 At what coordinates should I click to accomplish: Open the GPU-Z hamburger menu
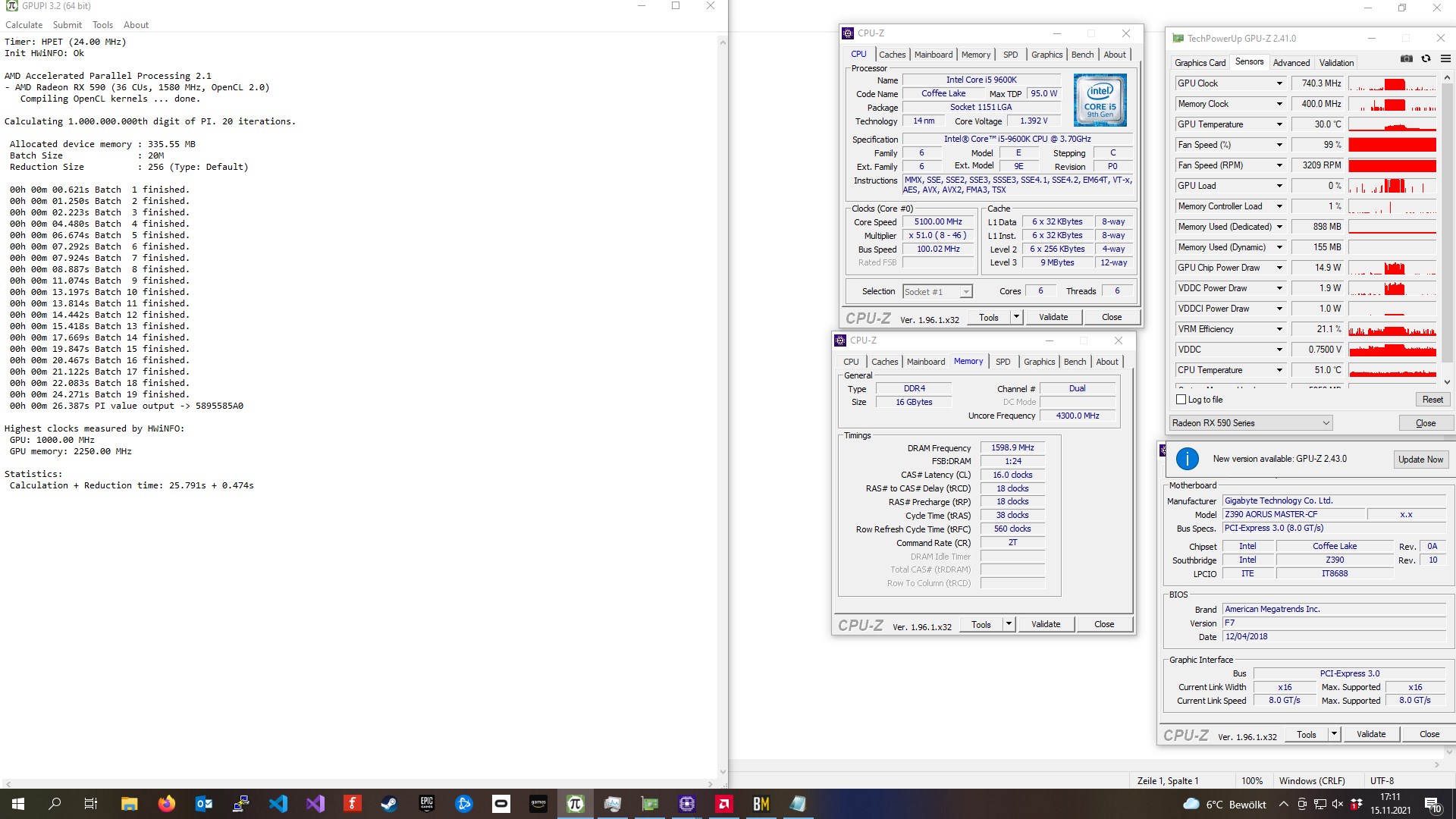pos(1445,59)
